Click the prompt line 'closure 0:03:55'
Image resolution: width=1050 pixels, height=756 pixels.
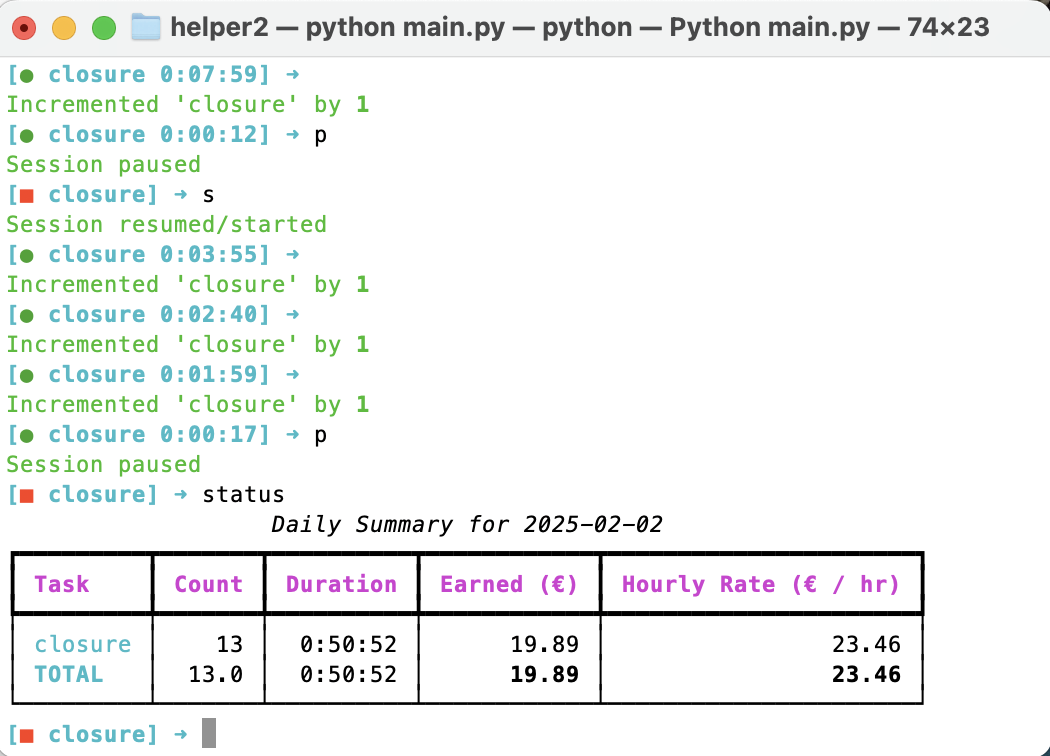(x=153, y=254)
